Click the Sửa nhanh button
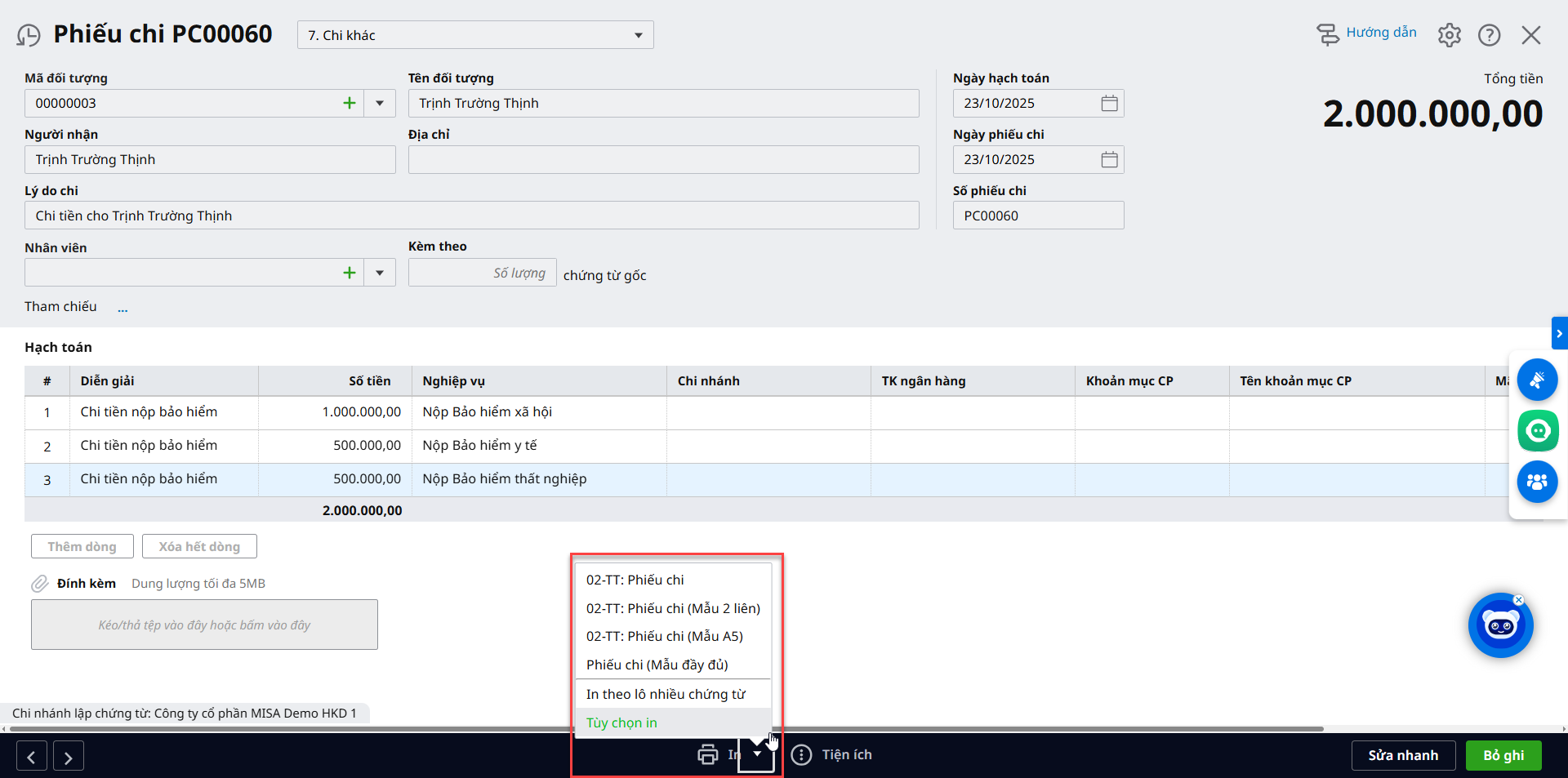1568x778 pixels. (x=1402, y=755)
